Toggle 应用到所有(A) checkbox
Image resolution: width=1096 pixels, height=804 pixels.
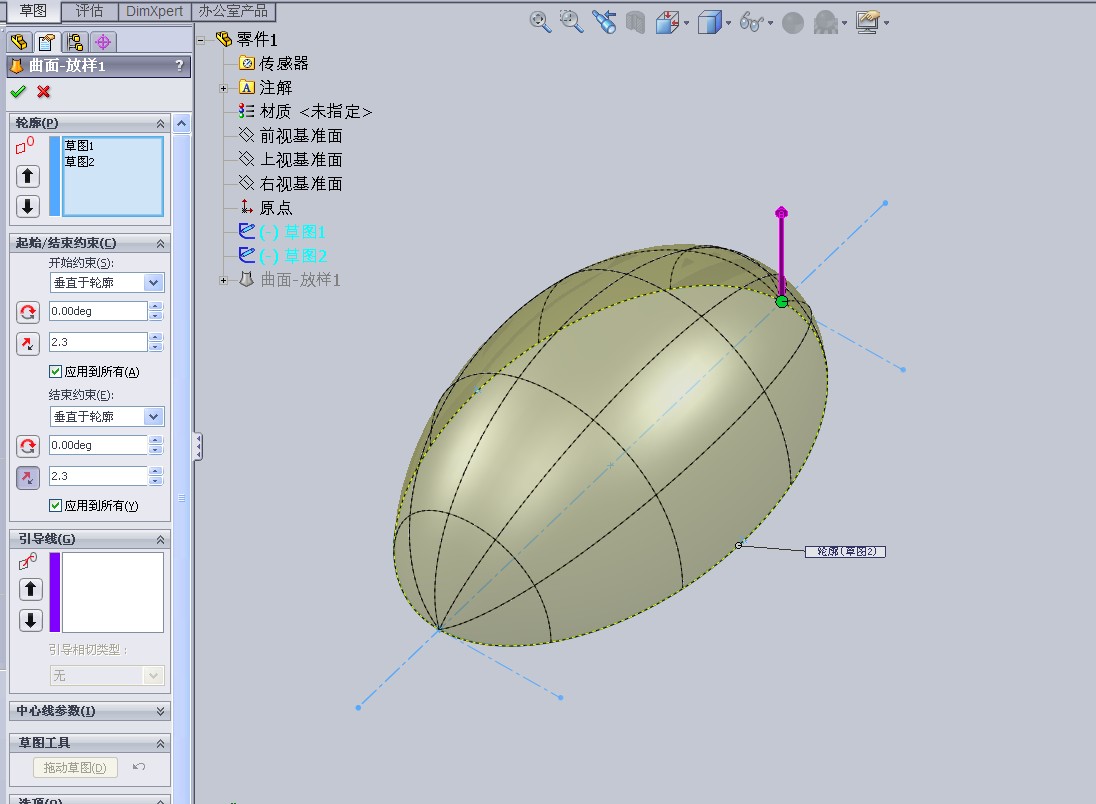[55, 371]
